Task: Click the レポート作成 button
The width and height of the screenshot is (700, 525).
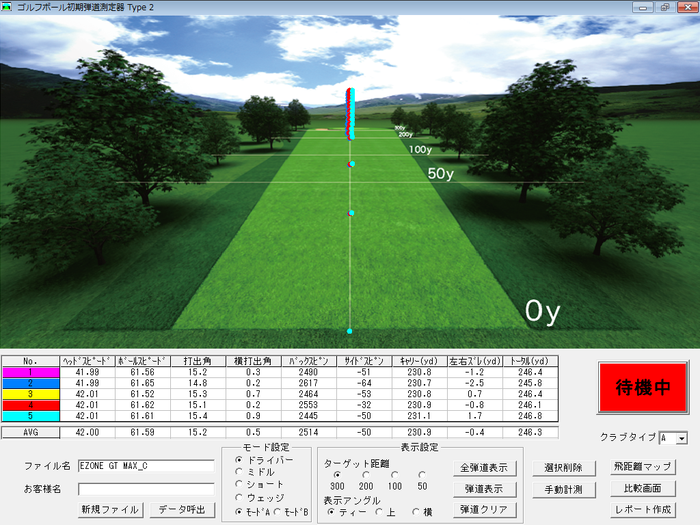Action: click(642, 510)
